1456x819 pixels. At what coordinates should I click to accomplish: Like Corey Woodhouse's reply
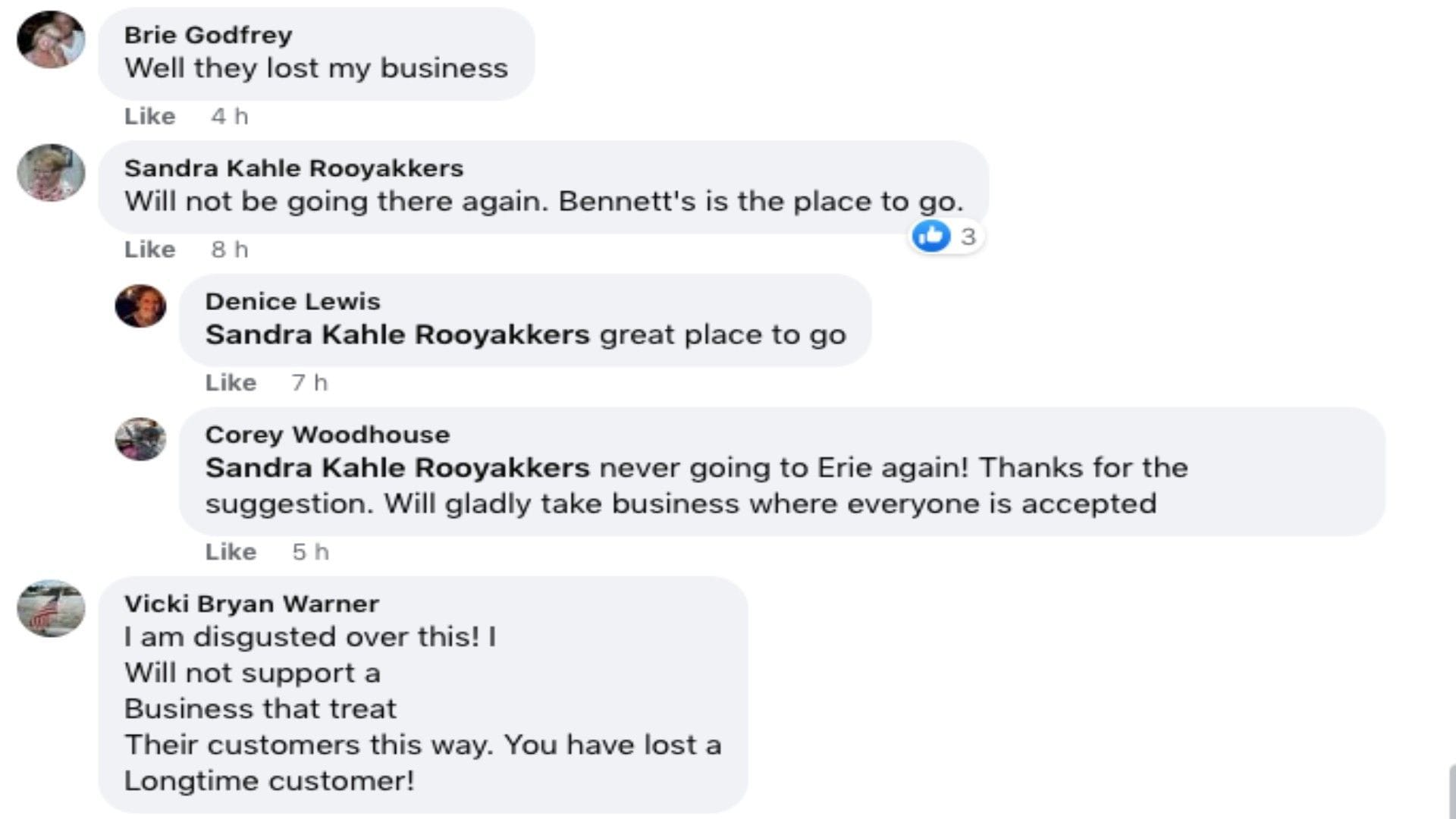(x=231, y=552)
